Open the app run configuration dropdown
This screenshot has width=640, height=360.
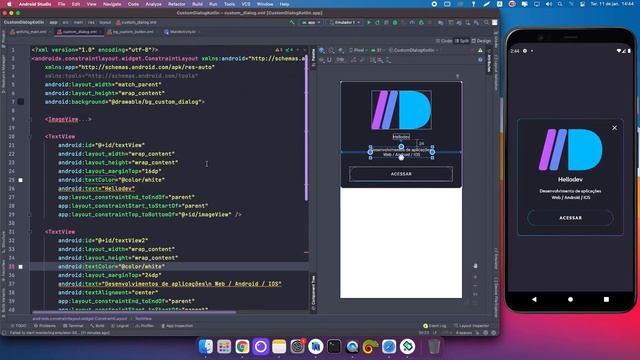[x=311, y=22]
